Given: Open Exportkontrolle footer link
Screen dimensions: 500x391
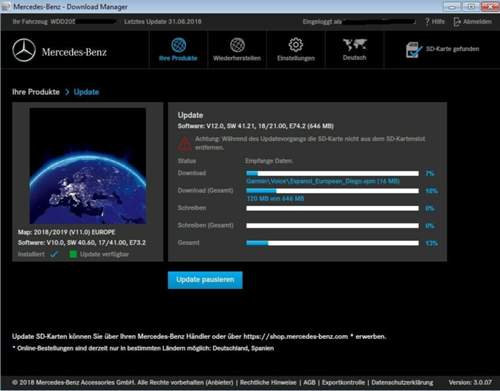Looking at the screenshot, I should pos(343,382).
